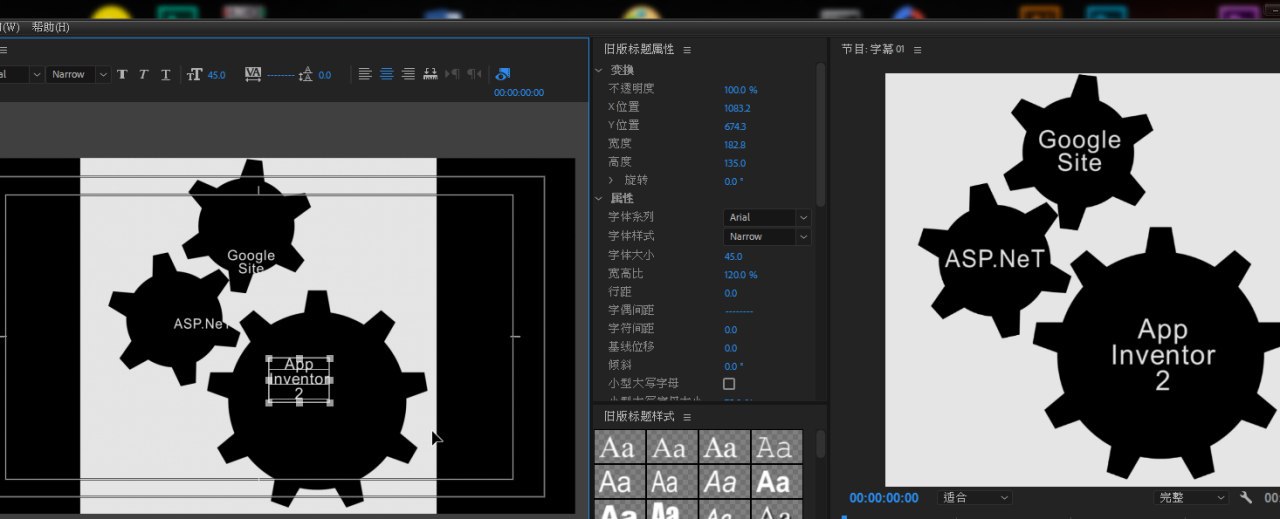Screen dimensions: 1280x519
Task: Toggle show background video eye icon
Action: [x=503, y=75]
